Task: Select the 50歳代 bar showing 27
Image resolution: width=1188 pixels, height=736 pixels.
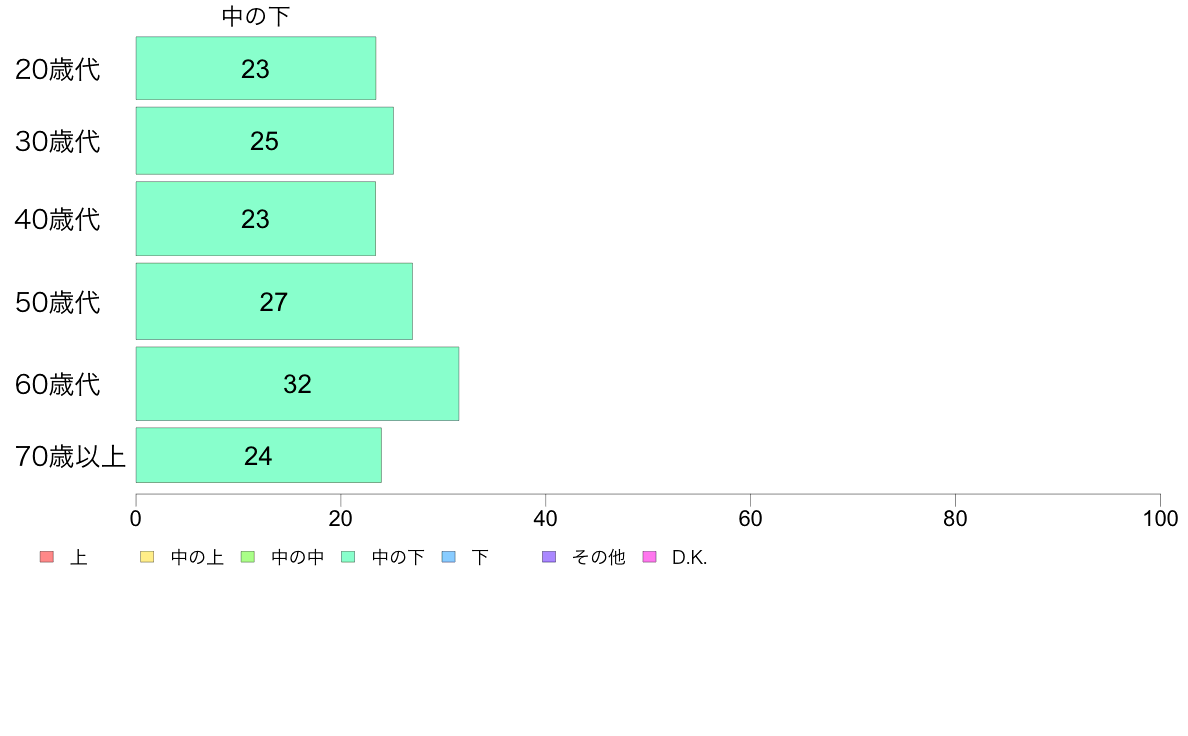Action: click(x=274, y=301)
